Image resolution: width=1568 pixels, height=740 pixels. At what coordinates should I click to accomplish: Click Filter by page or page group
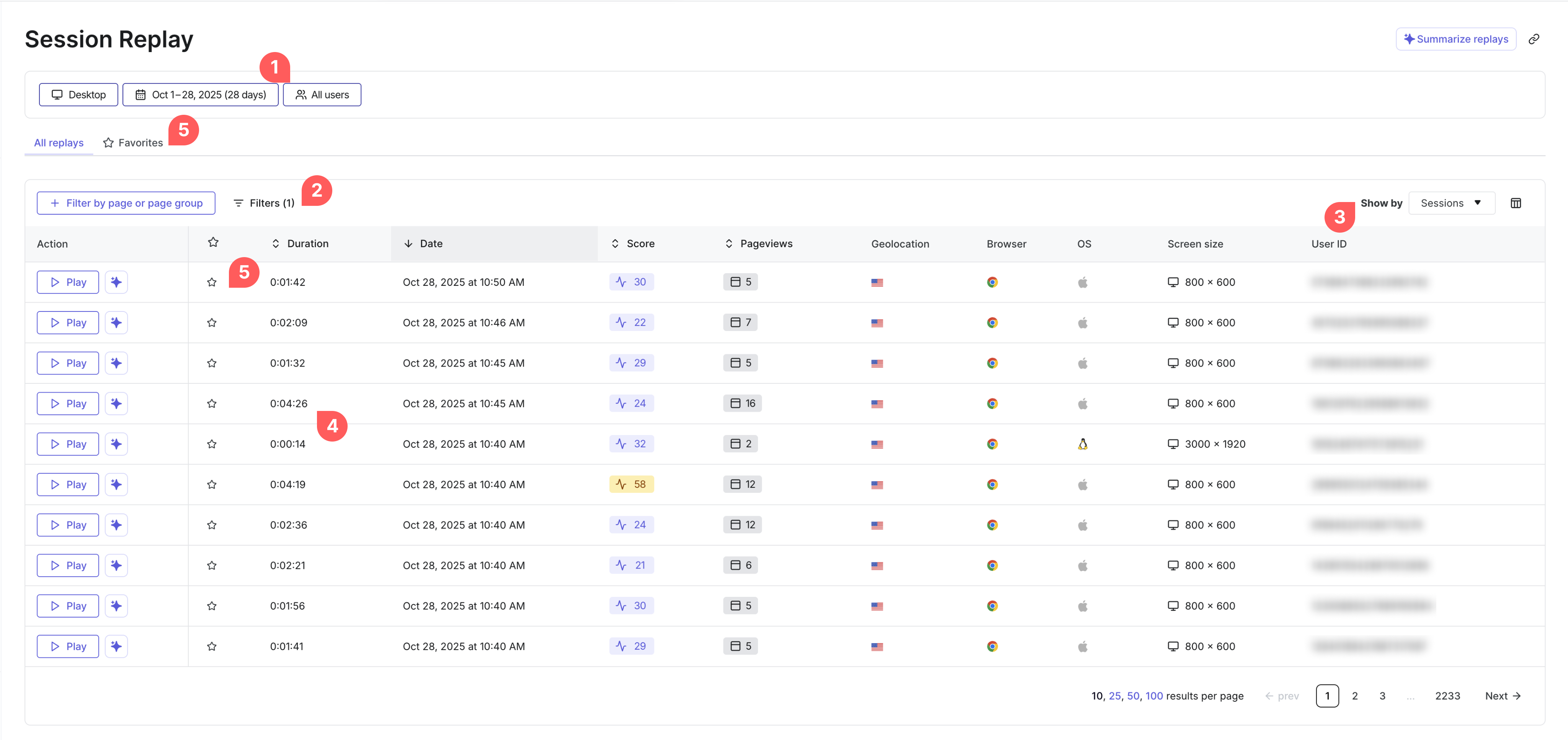tap(126, 203)
